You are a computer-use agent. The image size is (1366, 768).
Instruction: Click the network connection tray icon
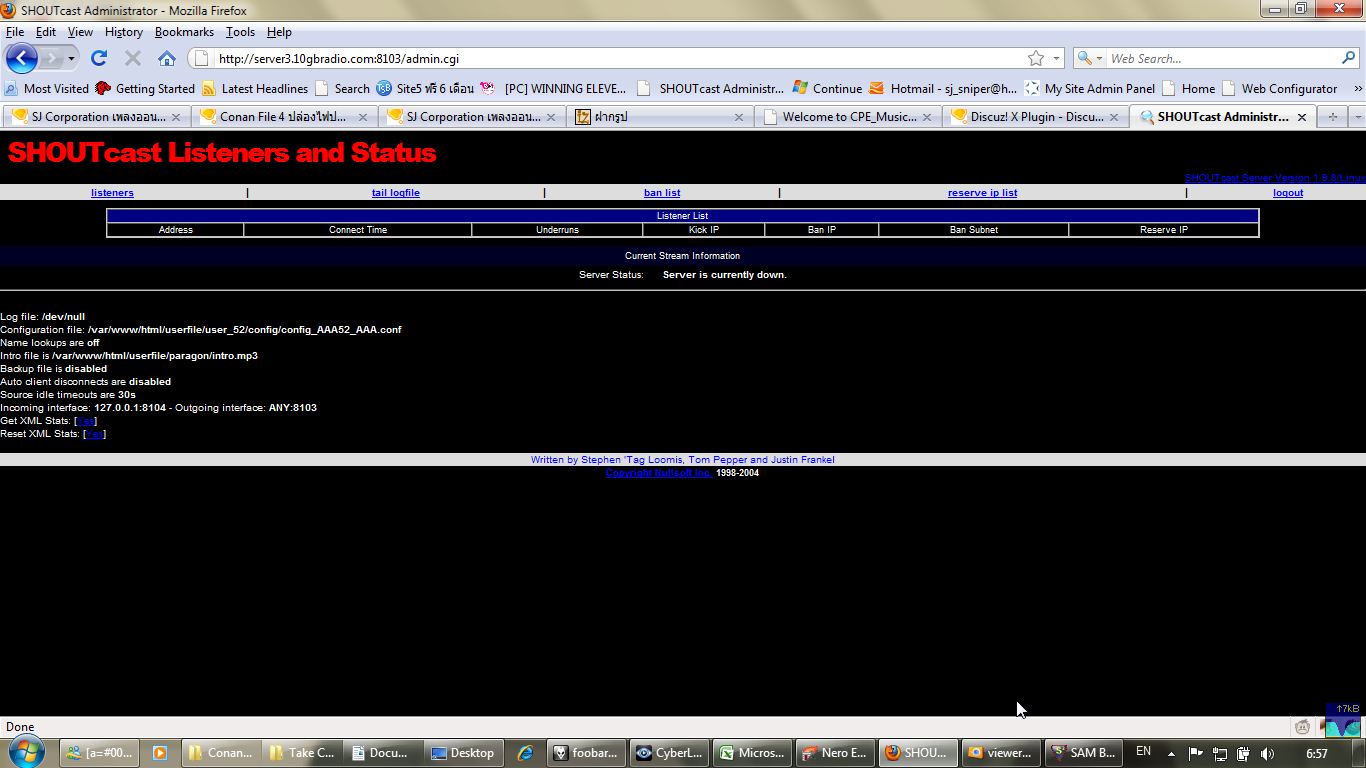coord(1219,753)
